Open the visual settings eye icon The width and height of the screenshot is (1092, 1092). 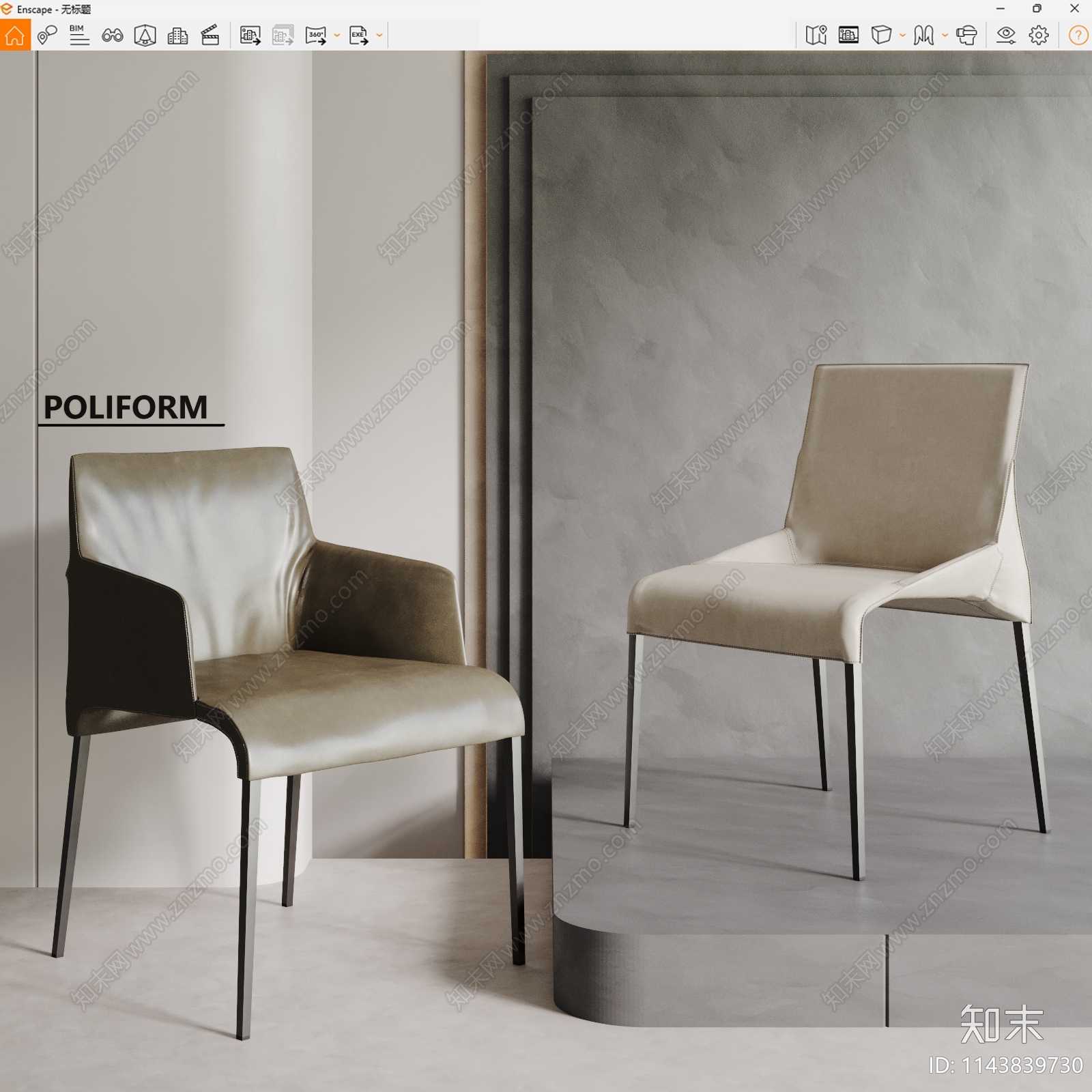[x=1006, y=35]
